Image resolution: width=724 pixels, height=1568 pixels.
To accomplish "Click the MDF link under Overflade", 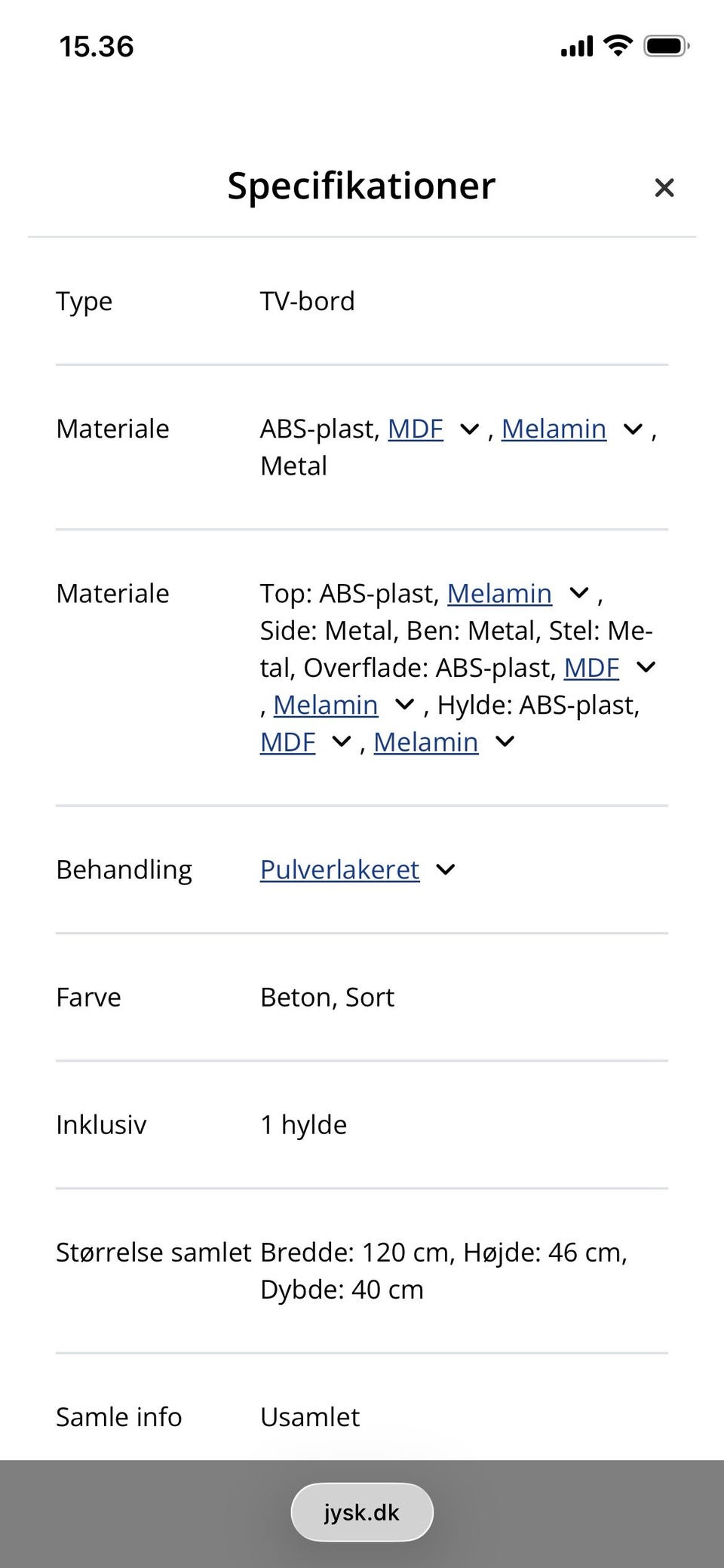I will coord(591,667).
